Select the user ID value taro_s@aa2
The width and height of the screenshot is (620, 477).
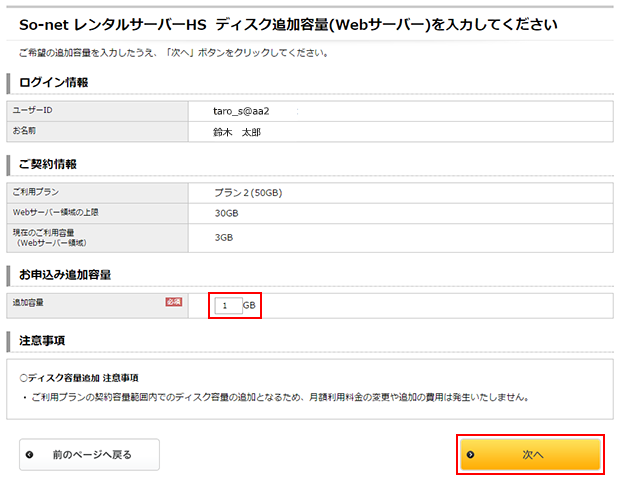[x=242, y=110]
